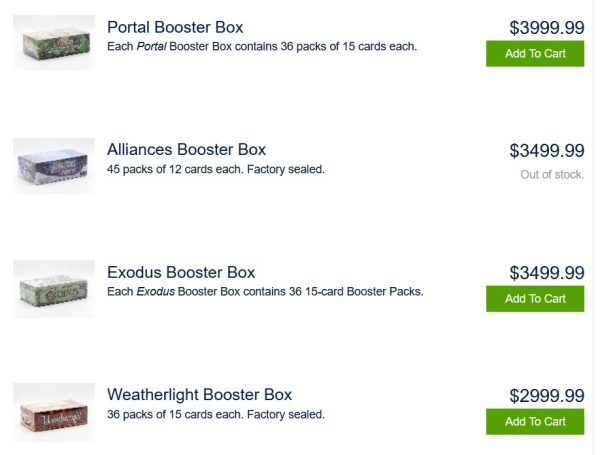Click the Weatherlight Booster Box product image
The height and width of the screenshot is (455, 600).
coord(54,411)
